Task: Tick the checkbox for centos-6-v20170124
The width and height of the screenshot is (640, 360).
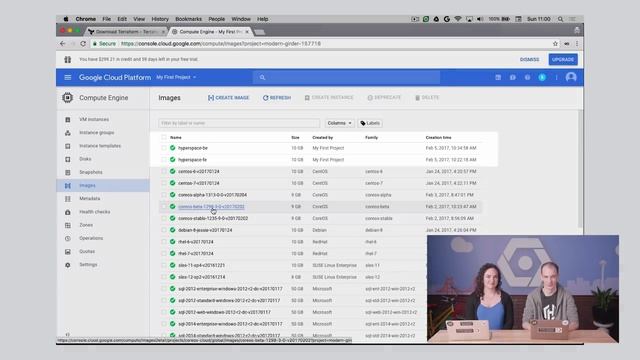Action: point(164,171)
